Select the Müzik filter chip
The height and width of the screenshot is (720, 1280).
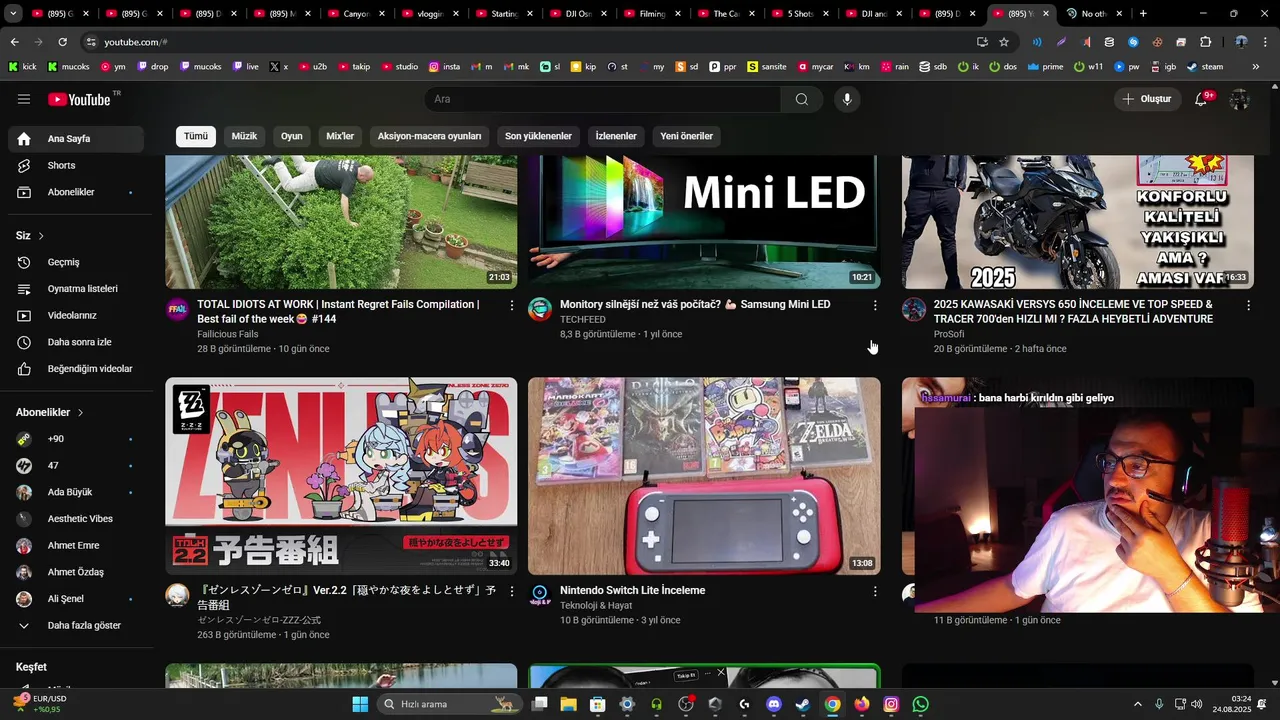tap(245, 136)
